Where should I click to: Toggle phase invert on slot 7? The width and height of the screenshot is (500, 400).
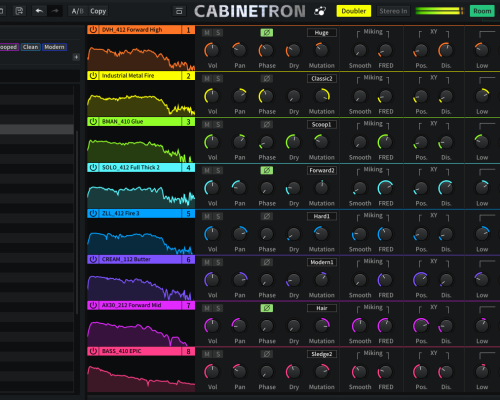pyautogui.click(x=267, y=308)
